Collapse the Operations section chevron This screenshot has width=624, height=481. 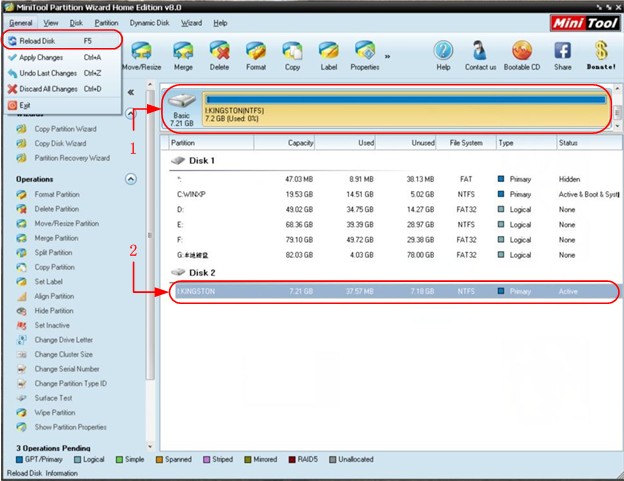click(131, 179)
